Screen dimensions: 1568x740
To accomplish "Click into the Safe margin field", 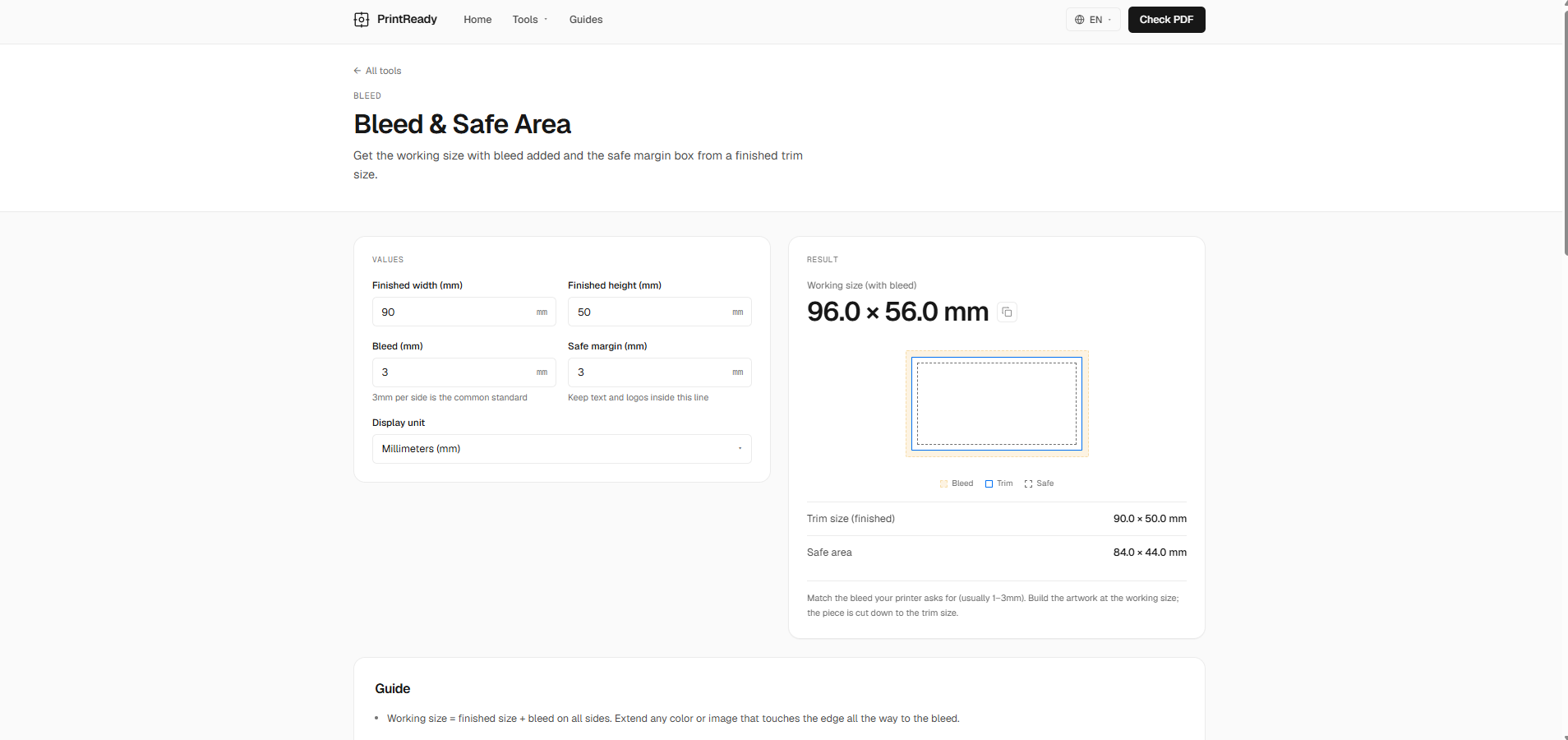I will [x=659, y=372].
